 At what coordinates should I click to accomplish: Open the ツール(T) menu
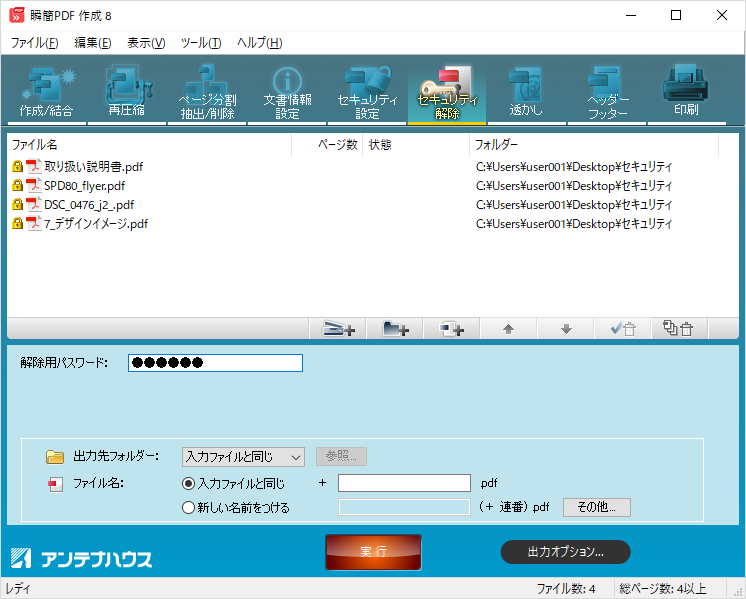201,43
